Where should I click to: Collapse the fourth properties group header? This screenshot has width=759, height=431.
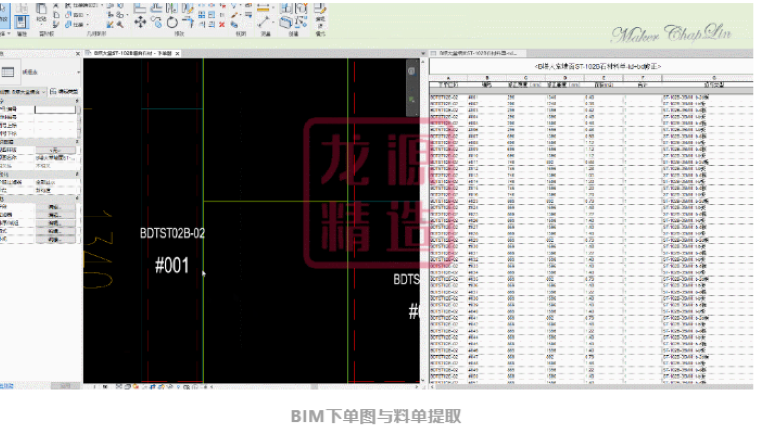[x=39, y=199]
